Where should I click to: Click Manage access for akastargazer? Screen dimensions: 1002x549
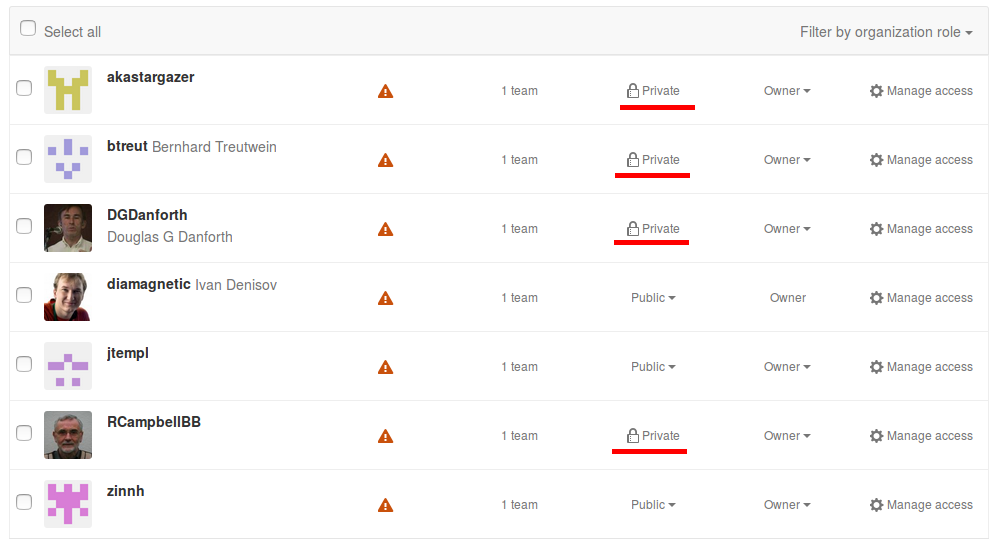921,91
